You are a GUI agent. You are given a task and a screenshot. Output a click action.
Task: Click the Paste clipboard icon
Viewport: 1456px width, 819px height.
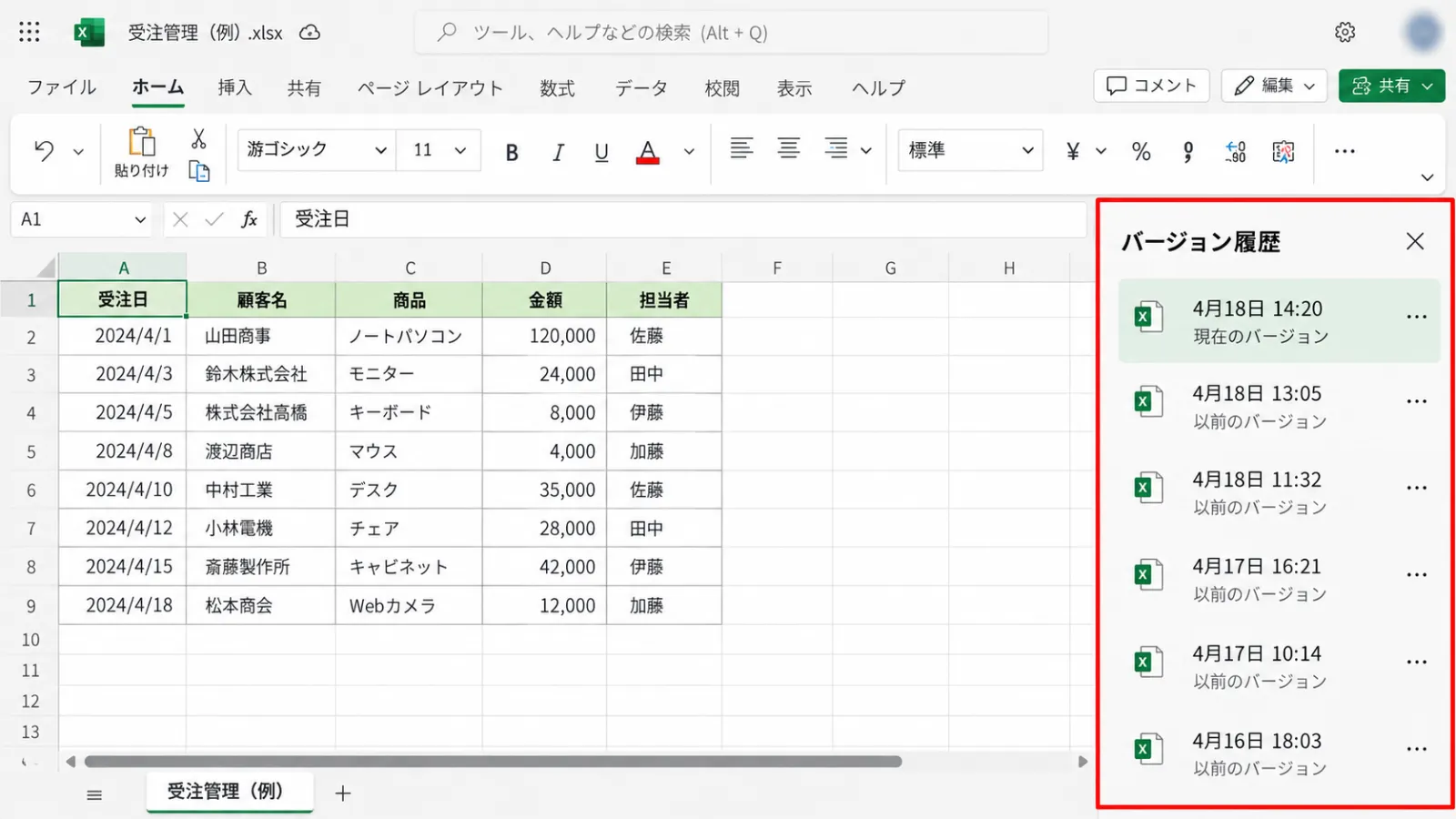point(141,142)
